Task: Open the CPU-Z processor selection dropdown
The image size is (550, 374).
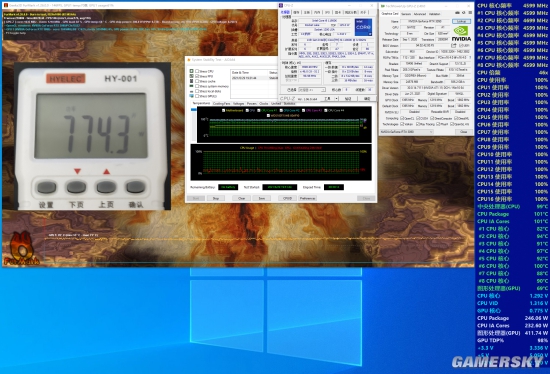Action: coord(312,90)
